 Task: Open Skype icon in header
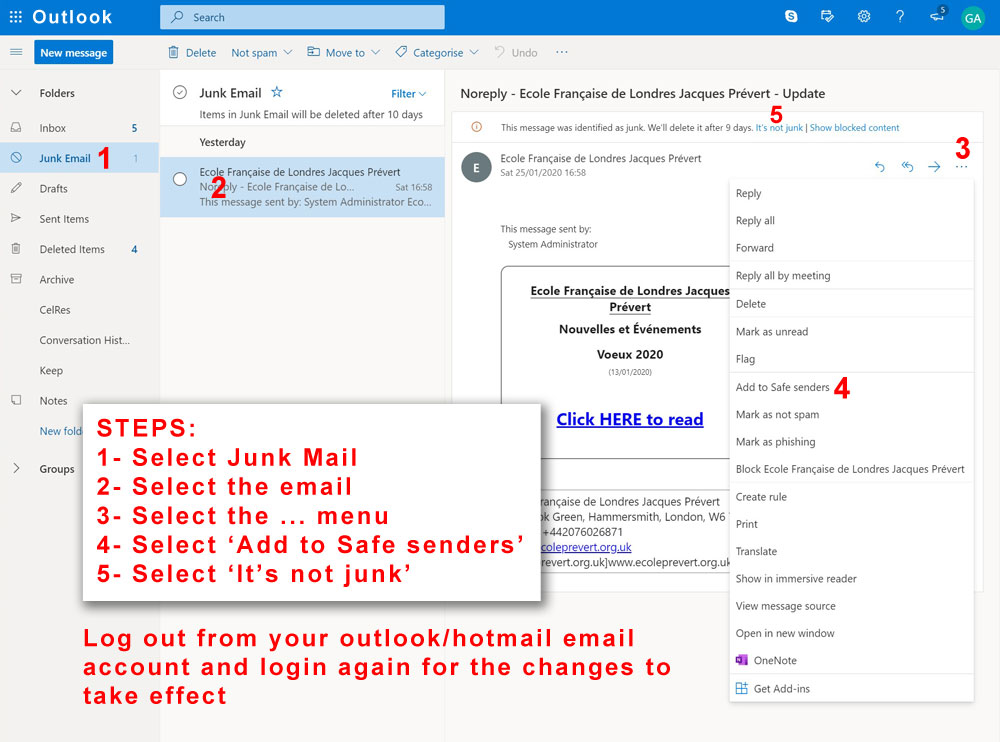click(791, 17)
